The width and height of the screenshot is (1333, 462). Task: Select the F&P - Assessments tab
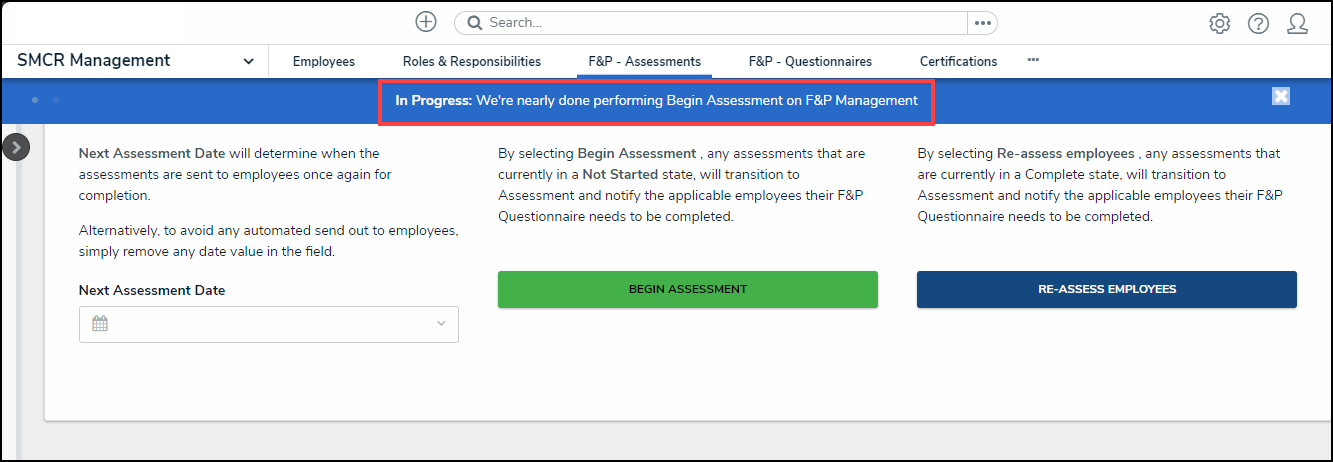point(645,62)
